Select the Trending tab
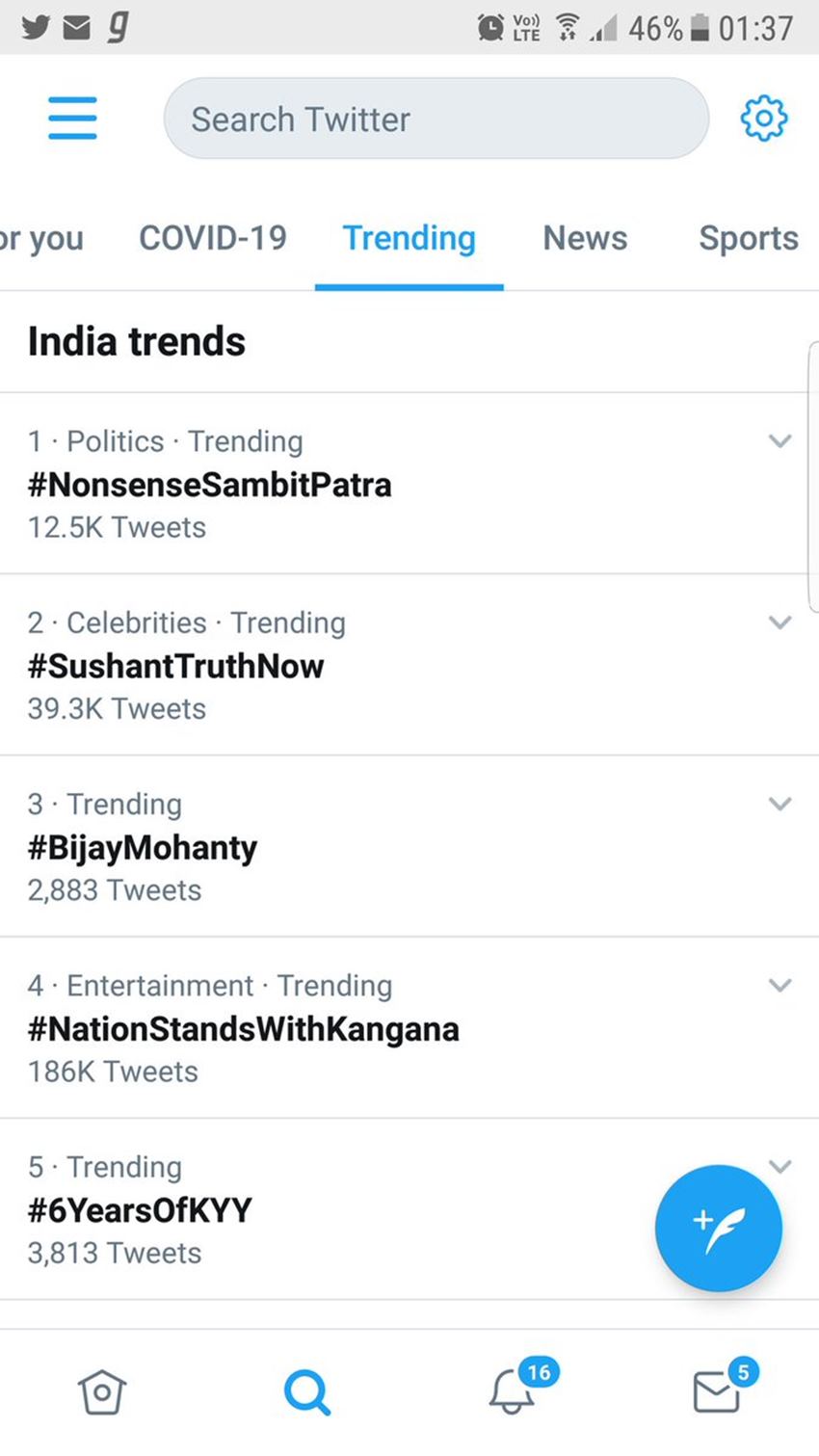The width and height of the screenshot is (819, 1456). [x=409, y=238]
